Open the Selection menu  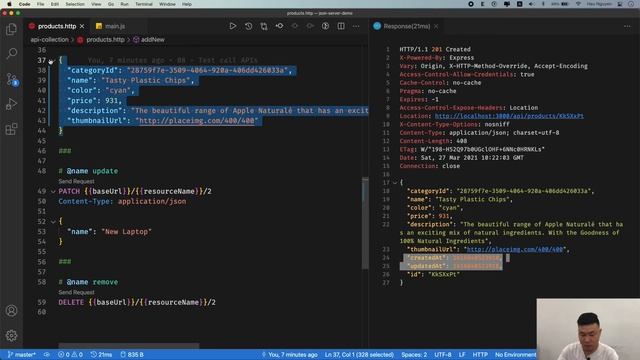point(75,4)
